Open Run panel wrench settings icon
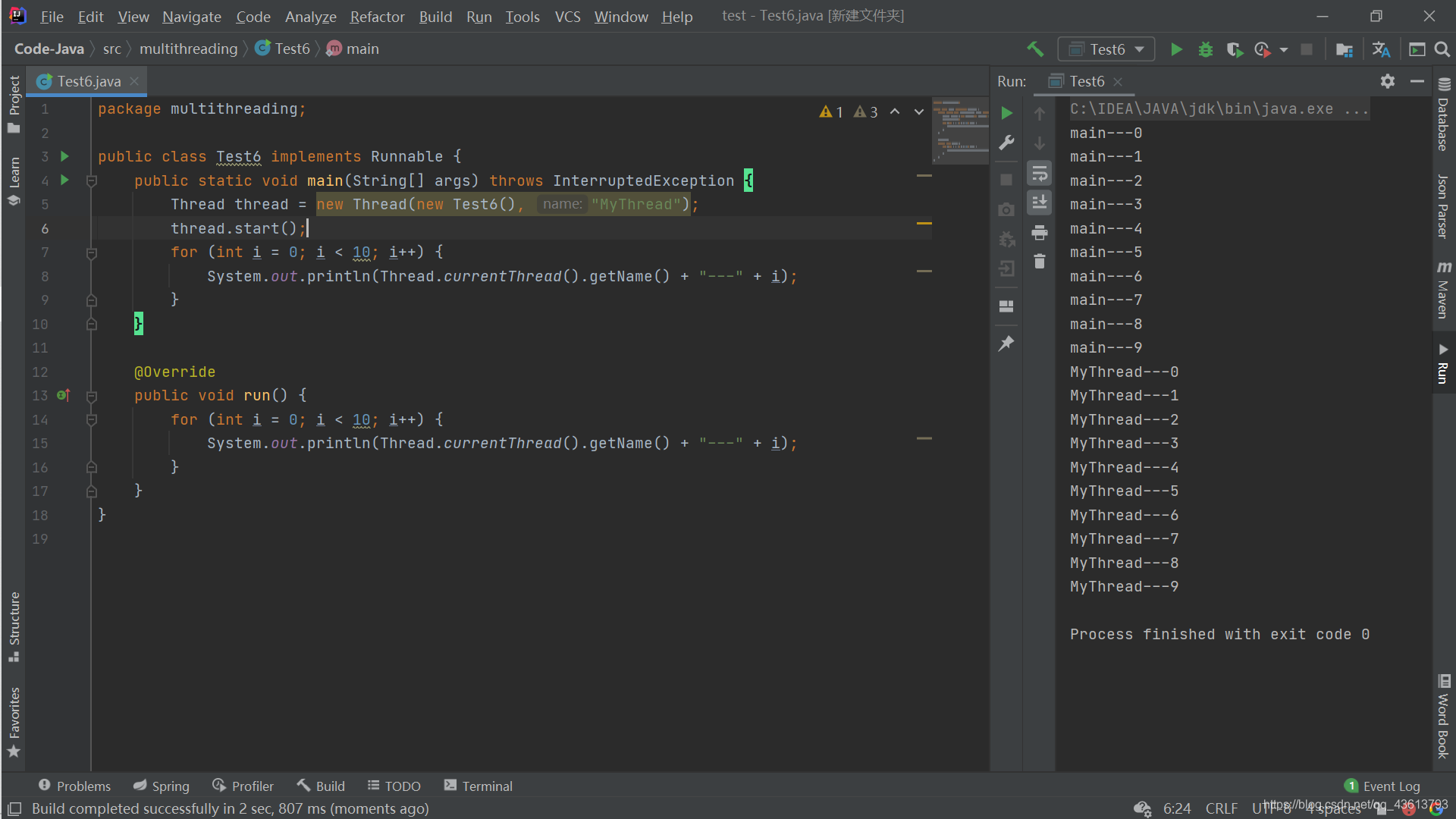1456x819 pixels. pos(1006,143)
